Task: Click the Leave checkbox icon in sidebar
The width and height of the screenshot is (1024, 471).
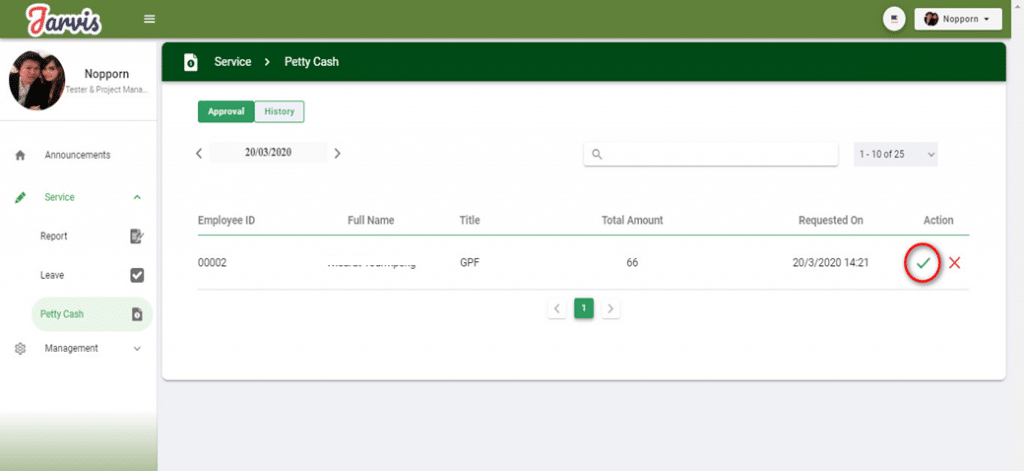Action: pyautogui.click(x=137, y=275)
